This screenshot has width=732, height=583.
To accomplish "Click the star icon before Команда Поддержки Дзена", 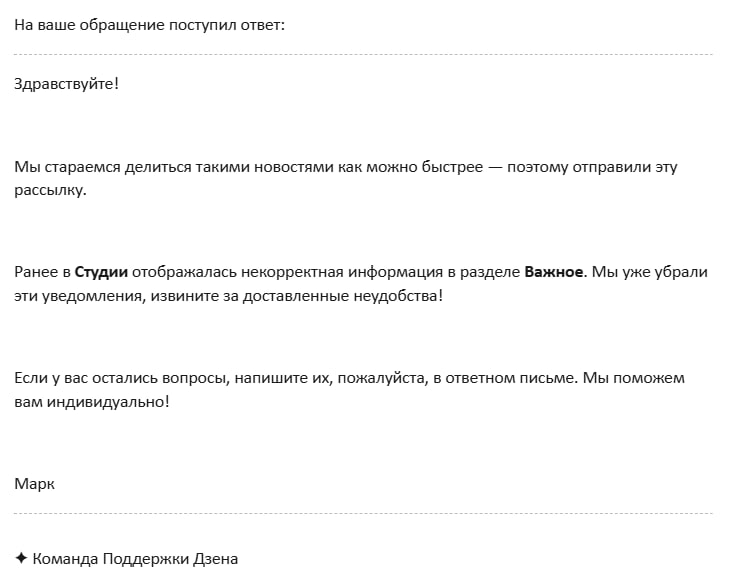I will point(21,559).
